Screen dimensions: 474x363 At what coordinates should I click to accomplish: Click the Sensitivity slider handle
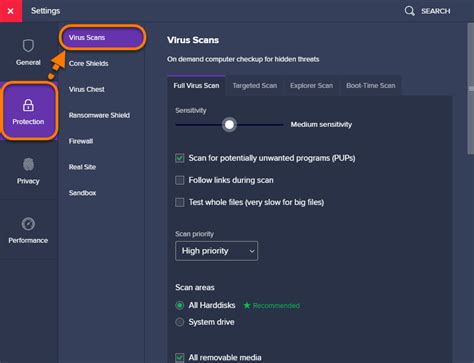tap(229, 125)
